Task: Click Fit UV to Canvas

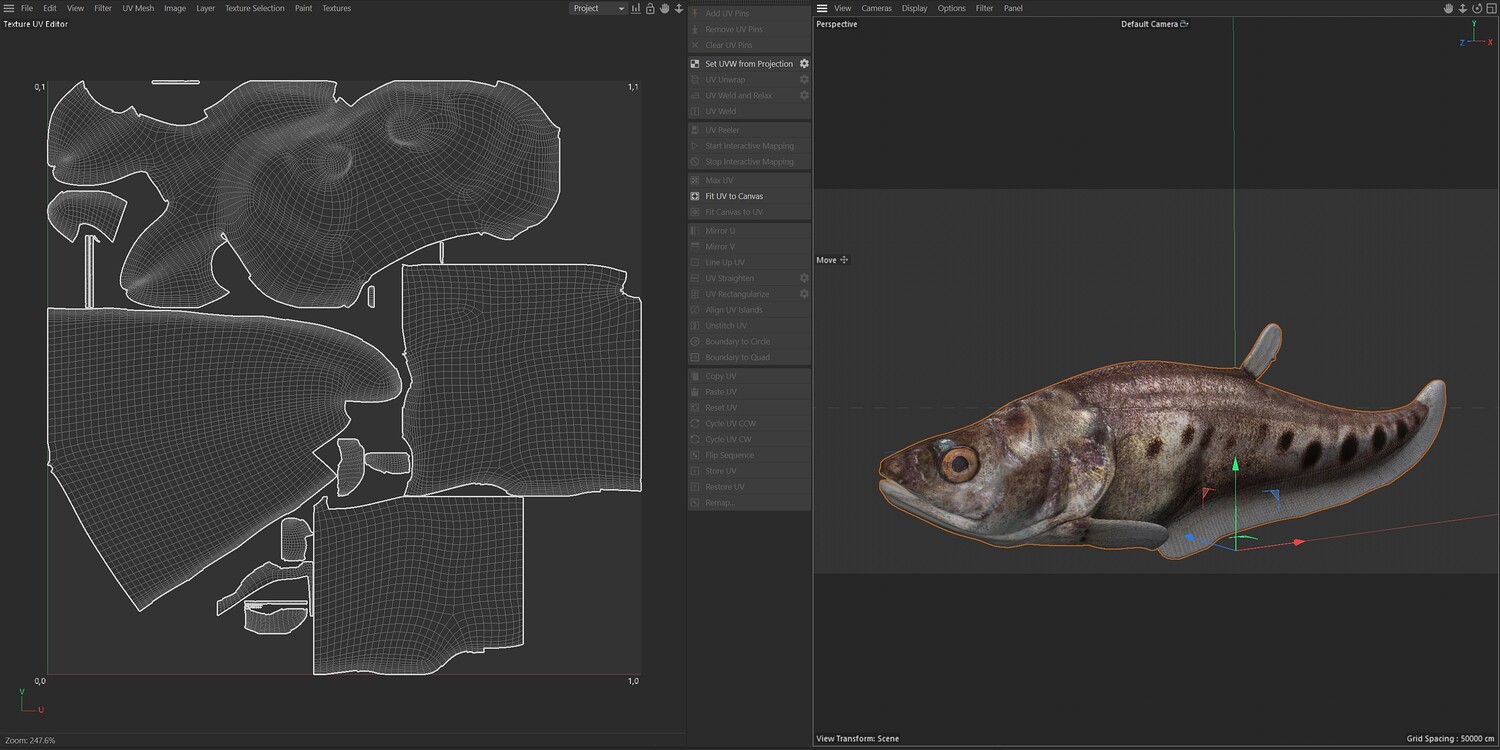Action: pos(734,196)
